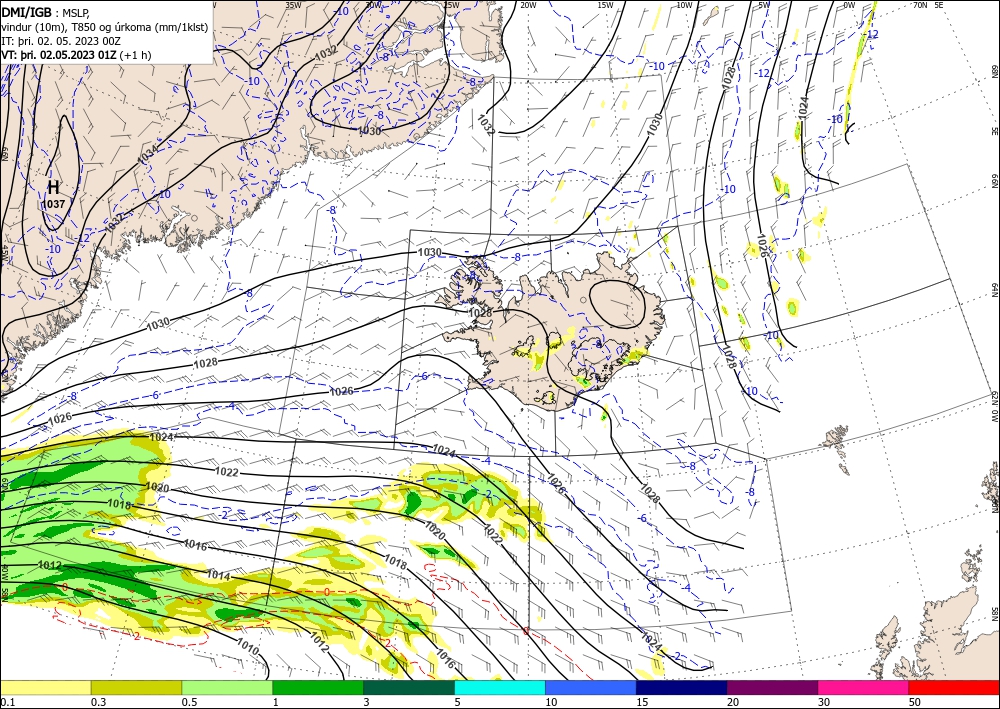Pick the cyan 5–10 legend swatch
1000x709 pixels.
500,687
